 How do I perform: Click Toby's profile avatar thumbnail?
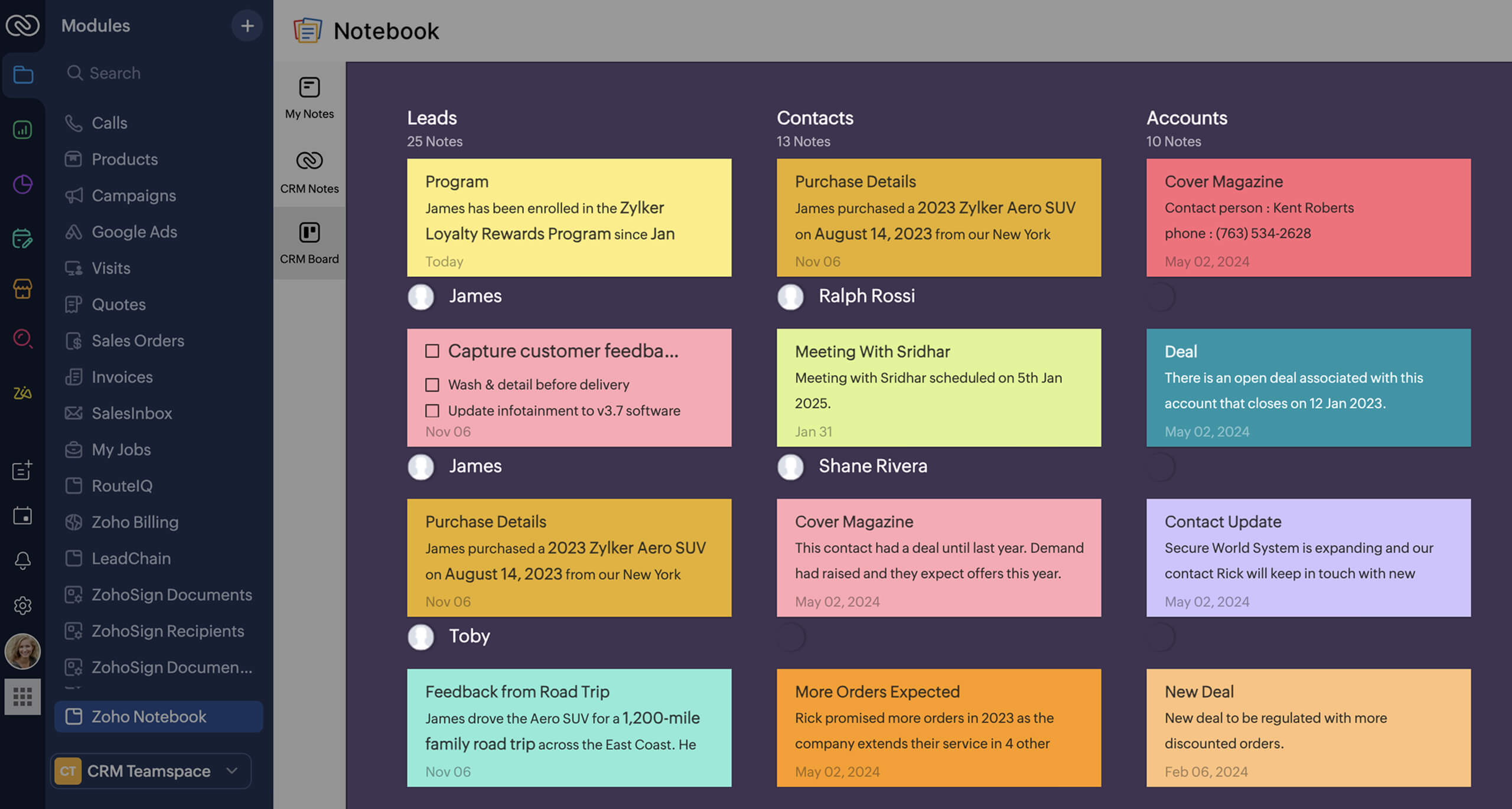pyautogui.click(x=421, y=637)
